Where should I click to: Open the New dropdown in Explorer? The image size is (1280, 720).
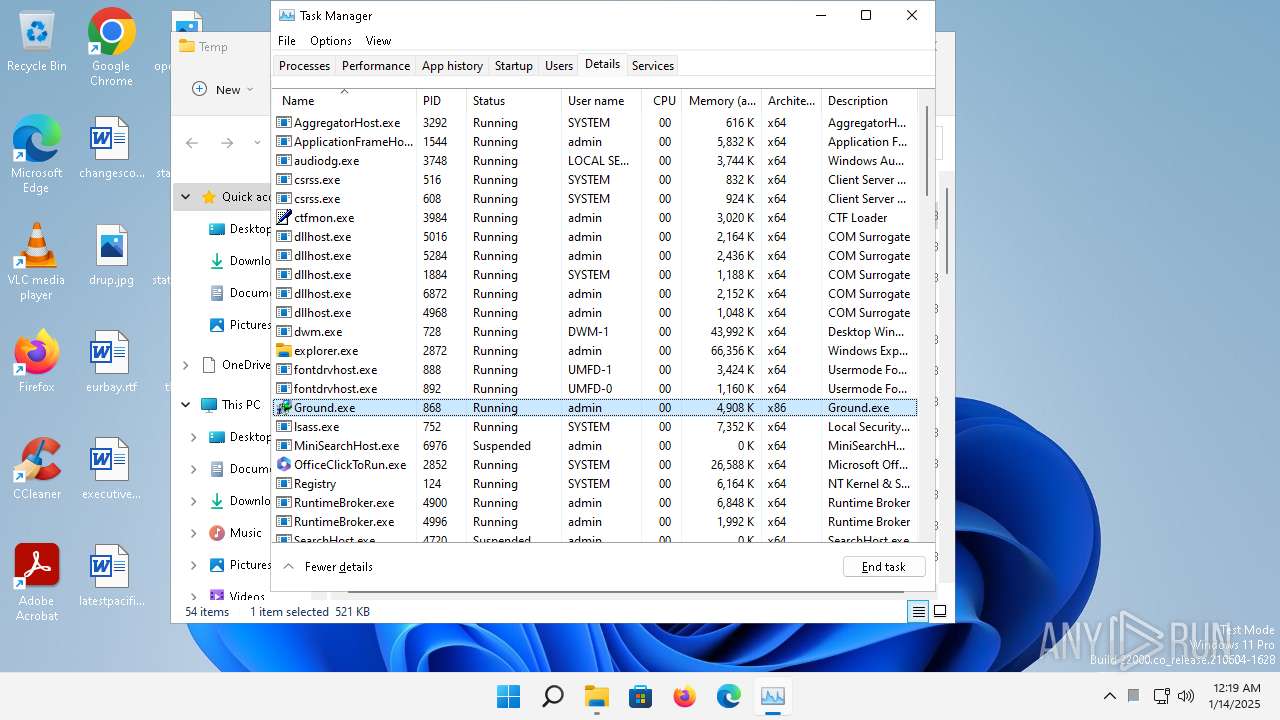point(222,89)
